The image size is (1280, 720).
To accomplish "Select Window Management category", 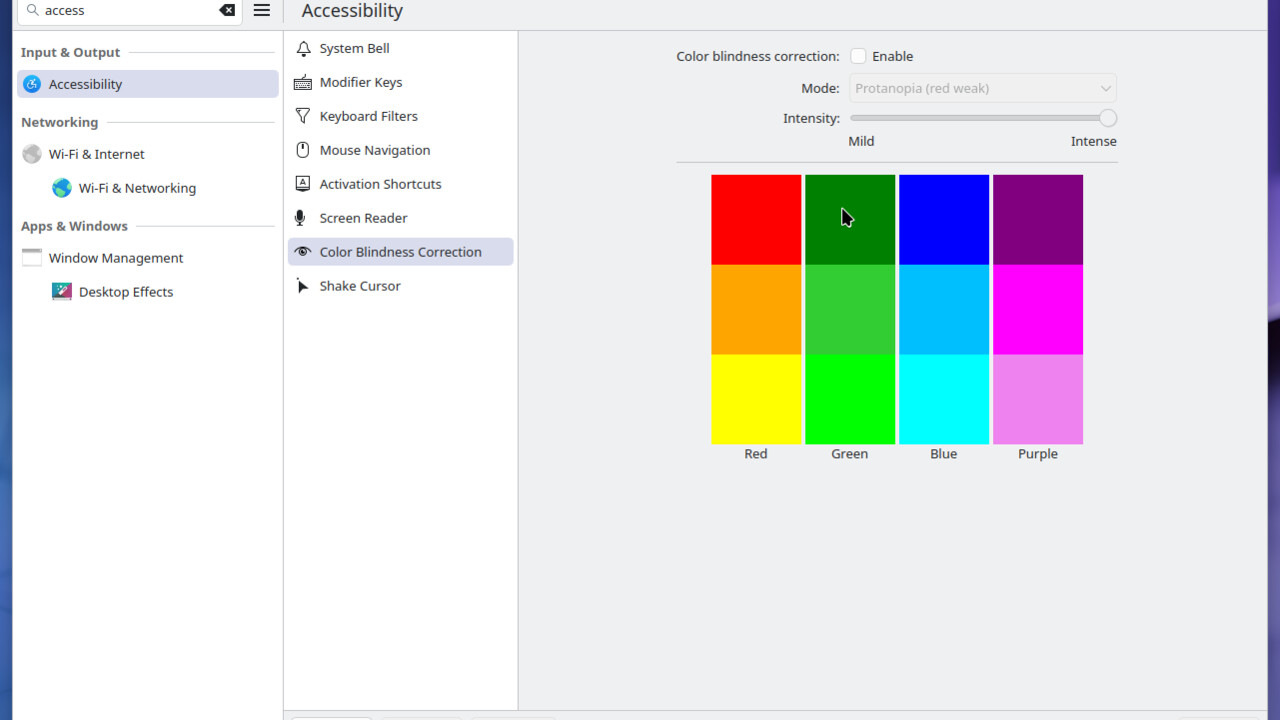I will tap(148, 258).
